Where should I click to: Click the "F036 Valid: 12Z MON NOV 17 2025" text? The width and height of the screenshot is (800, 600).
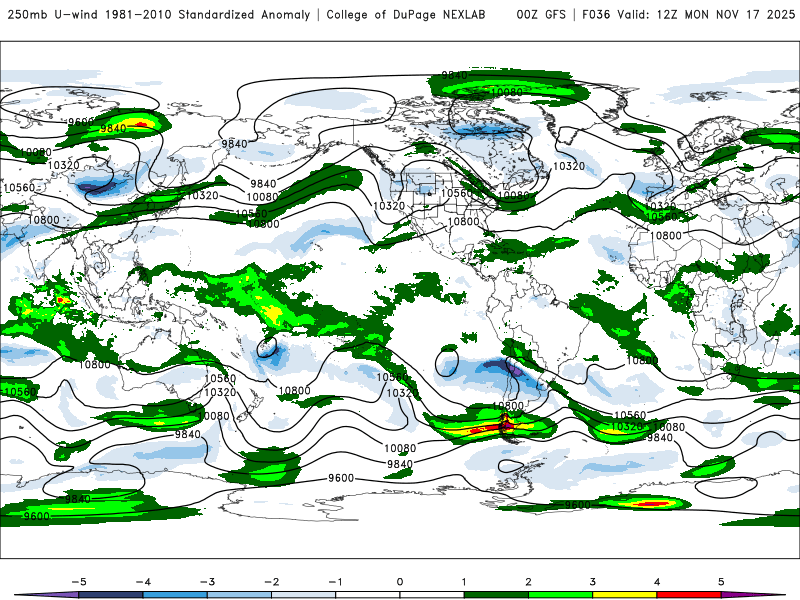pos(688,14)
